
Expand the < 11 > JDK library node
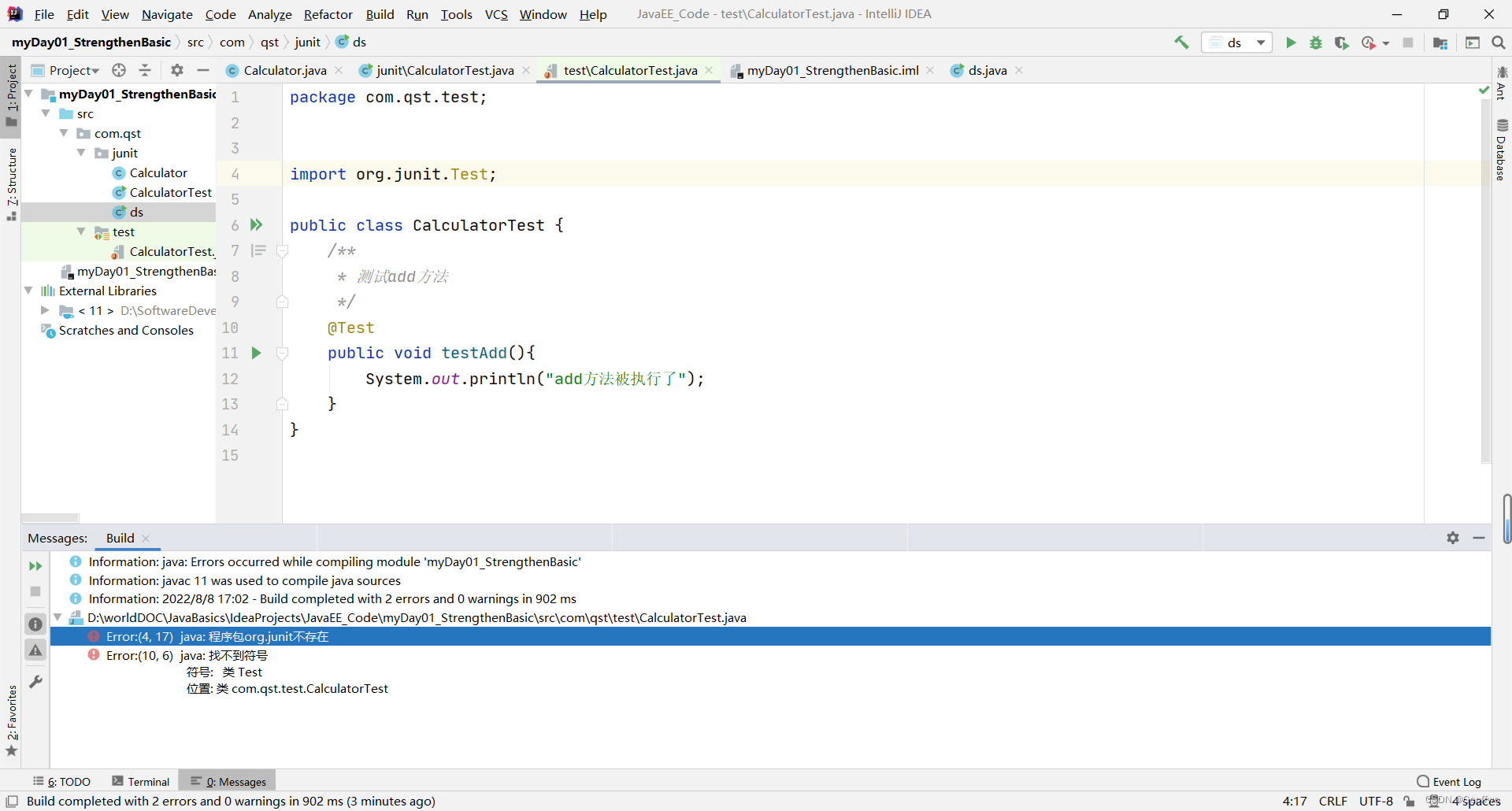(45, 310)
